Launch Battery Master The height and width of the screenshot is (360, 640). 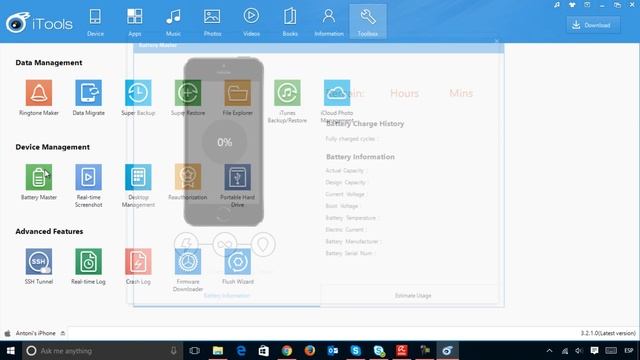coord(39,177)
